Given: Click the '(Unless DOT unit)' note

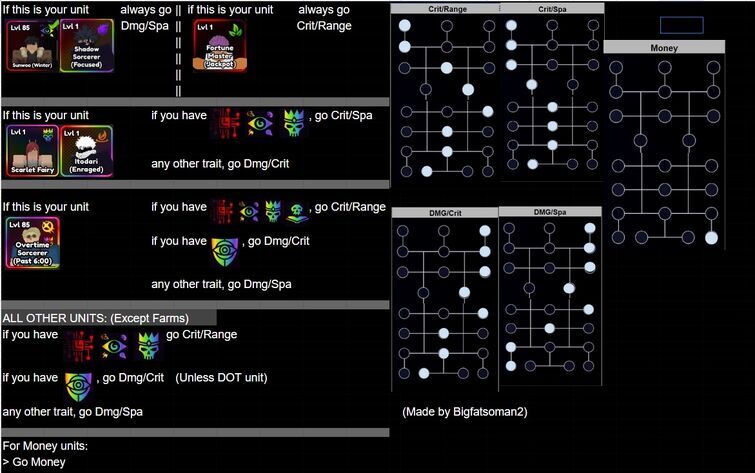Looking at the screenshot, I should click(x=221, y=378).
